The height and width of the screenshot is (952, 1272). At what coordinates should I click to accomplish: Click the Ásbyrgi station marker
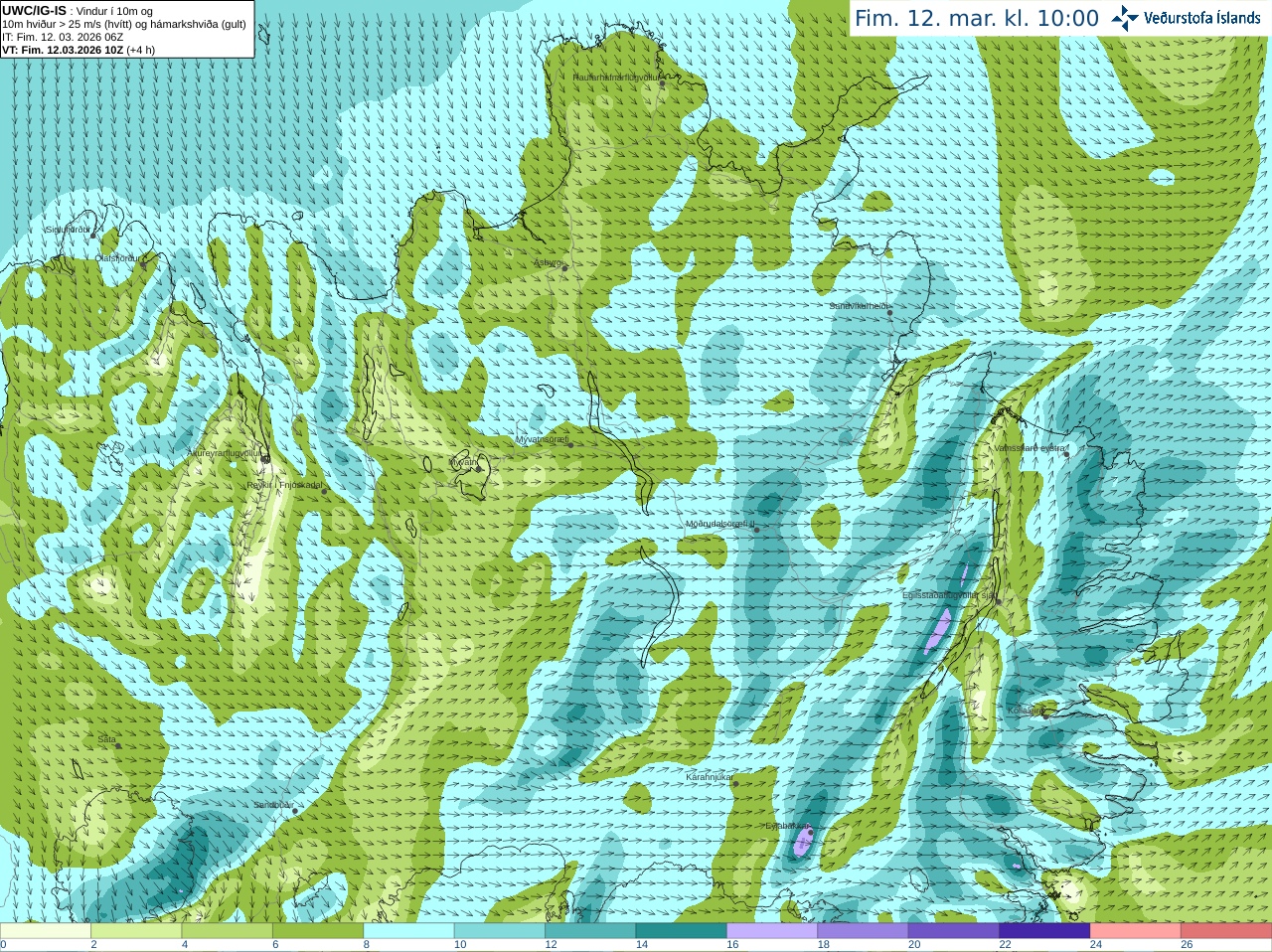pos(564,268)
